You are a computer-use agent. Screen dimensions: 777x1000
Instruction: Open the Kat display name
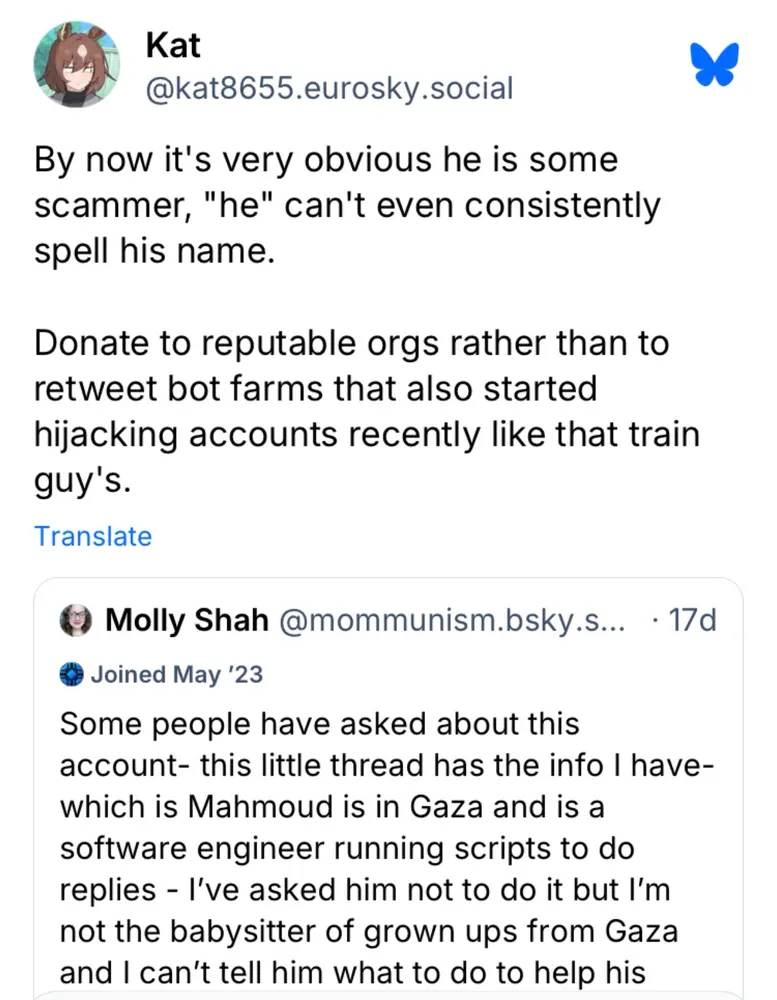click(x=173, y=44)
